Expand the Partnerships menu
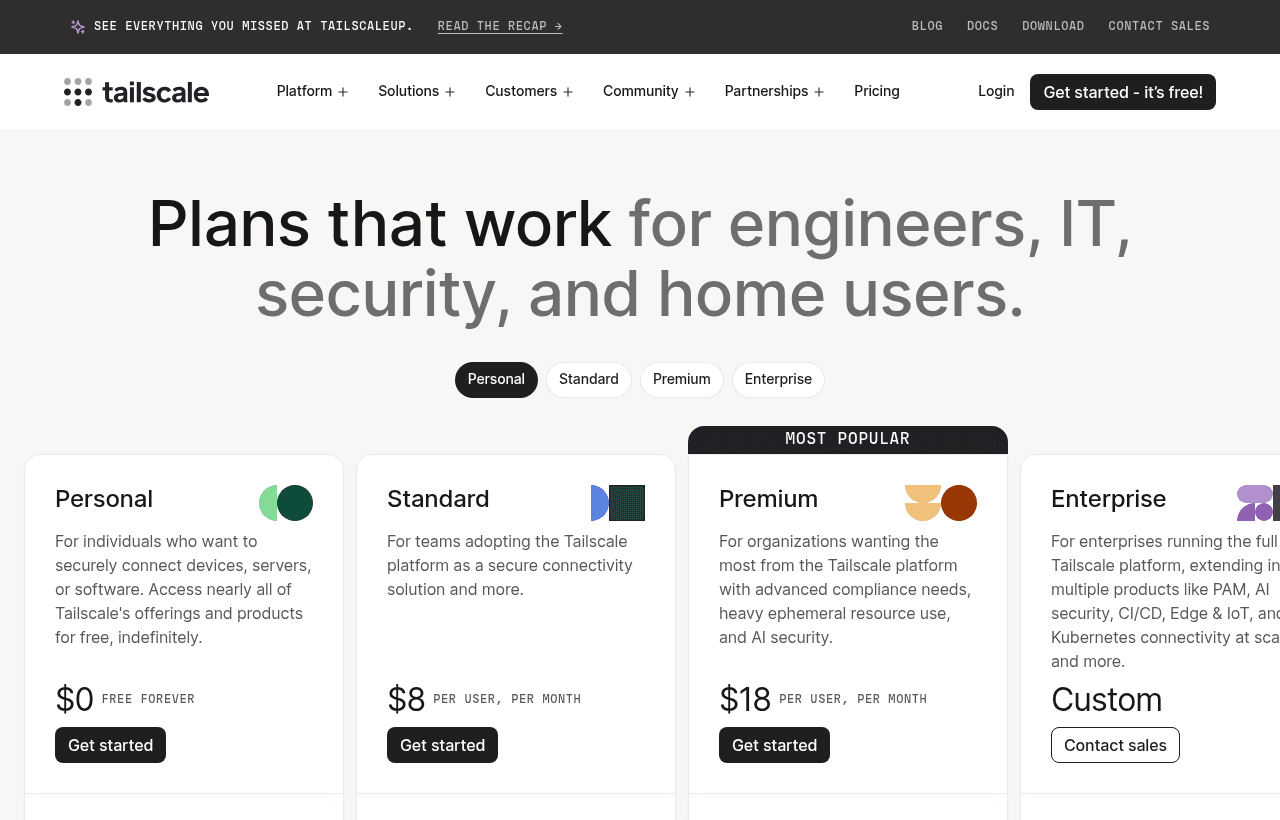This screenshot has height=820, width=1280. coord(774,91)
